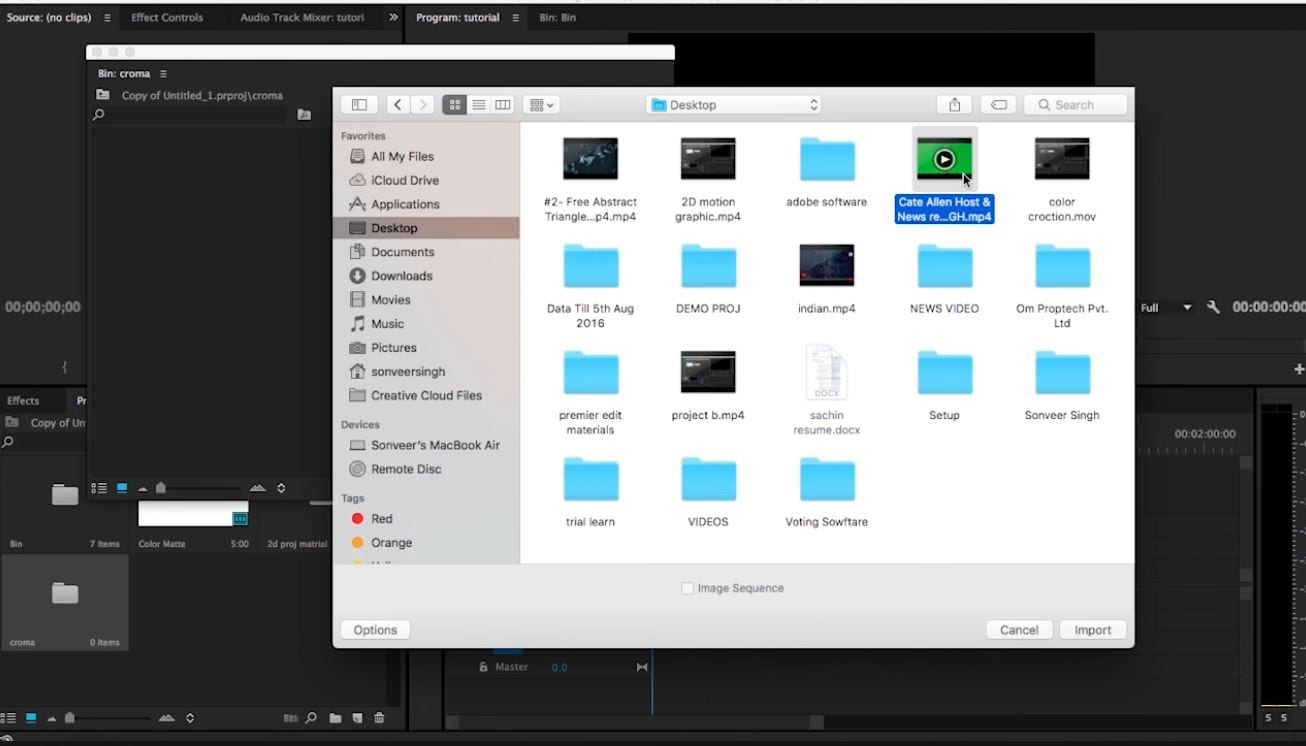Click the Tags icon in the Finder toolbar

pyautogui.click(x=998, y=104)
